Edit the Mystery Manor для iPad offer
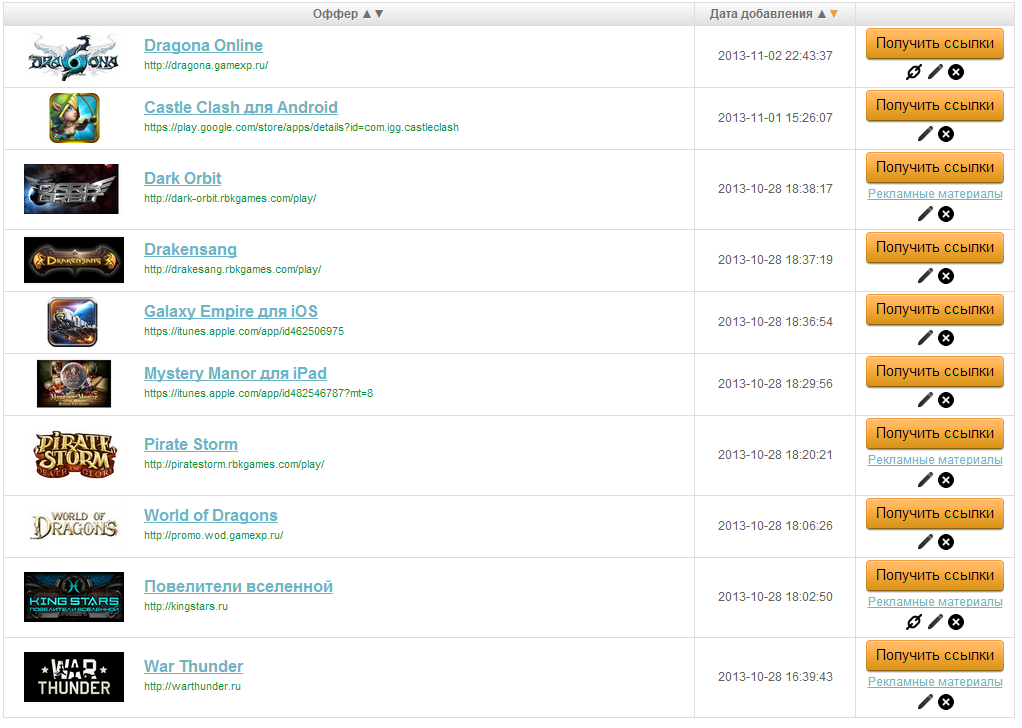 [925, 400]
